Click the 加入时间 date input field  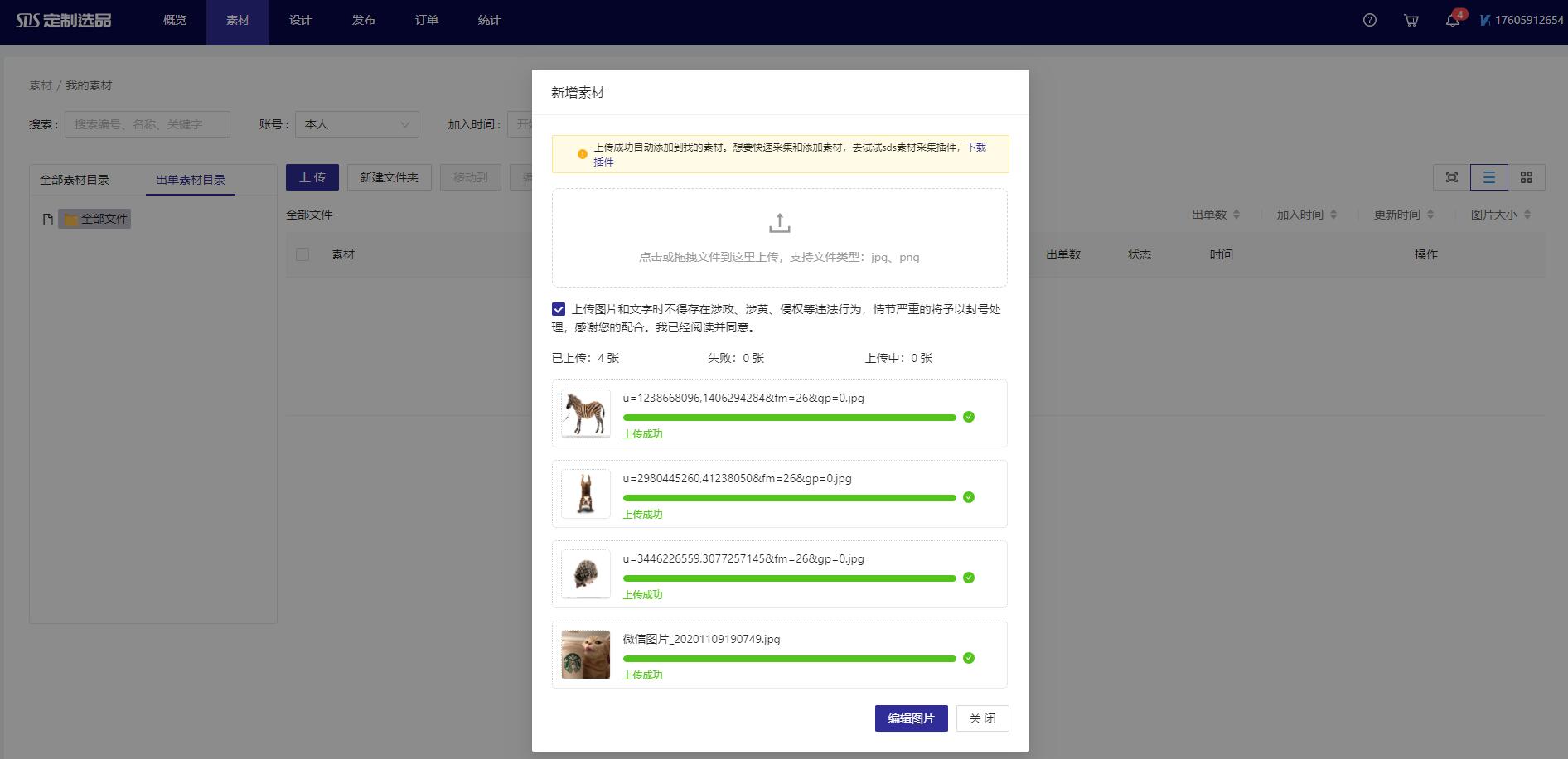520,124
